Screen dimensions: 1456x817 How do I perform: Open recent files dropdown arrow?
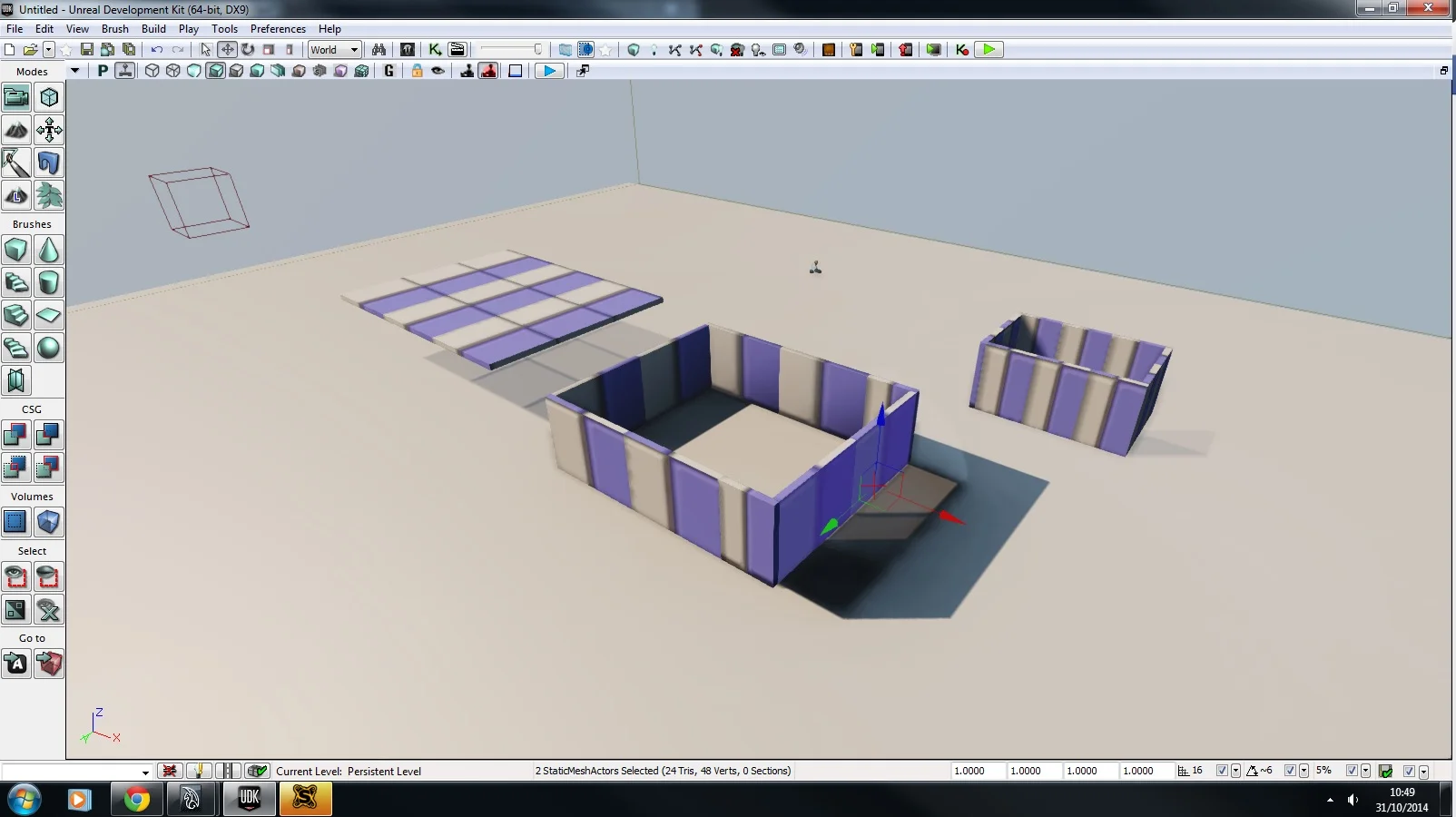click(49, 50)
